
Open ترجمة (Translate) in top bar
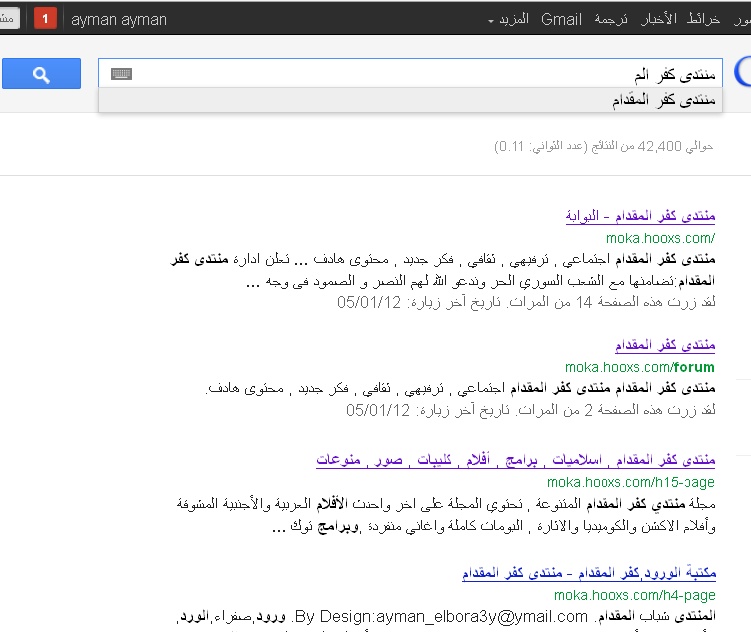pos(611,19)
